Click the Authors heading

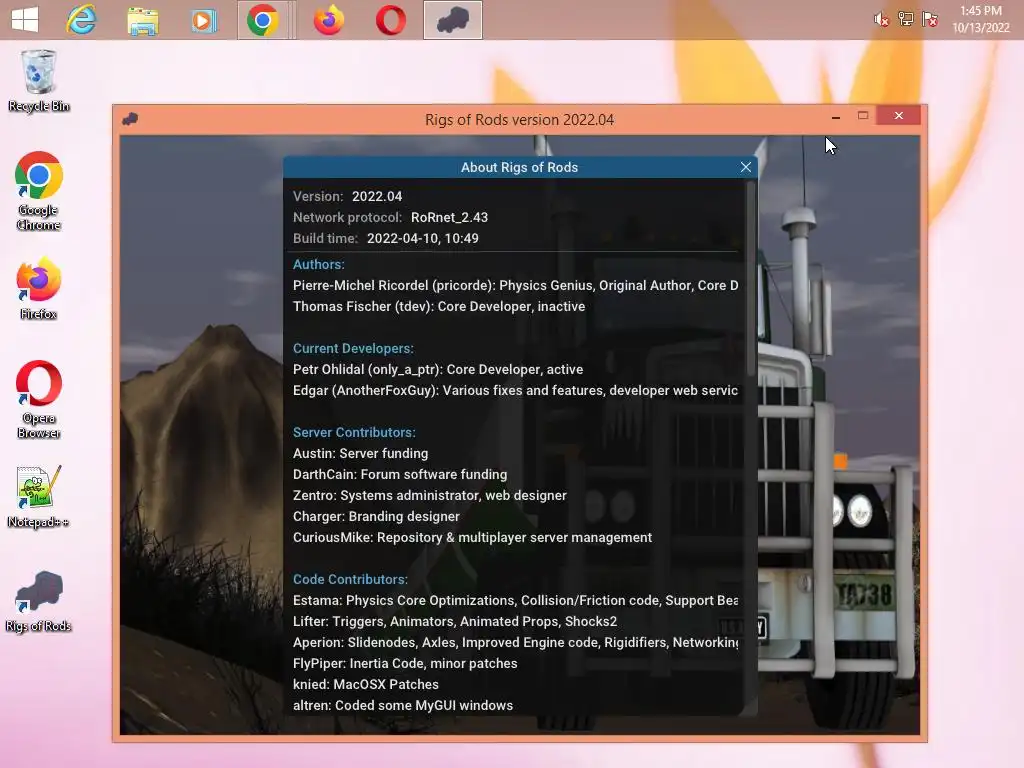(x=319, y=264)
